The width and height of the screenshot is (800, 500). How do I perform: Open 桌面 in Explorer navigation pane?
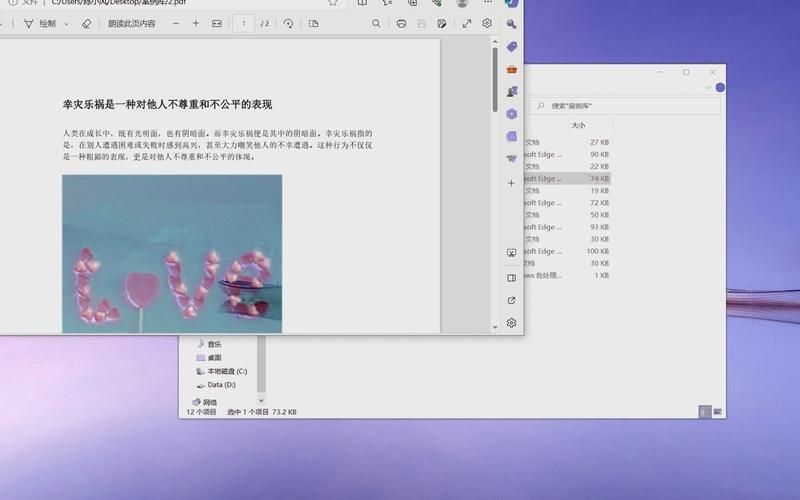click(209, 358)
